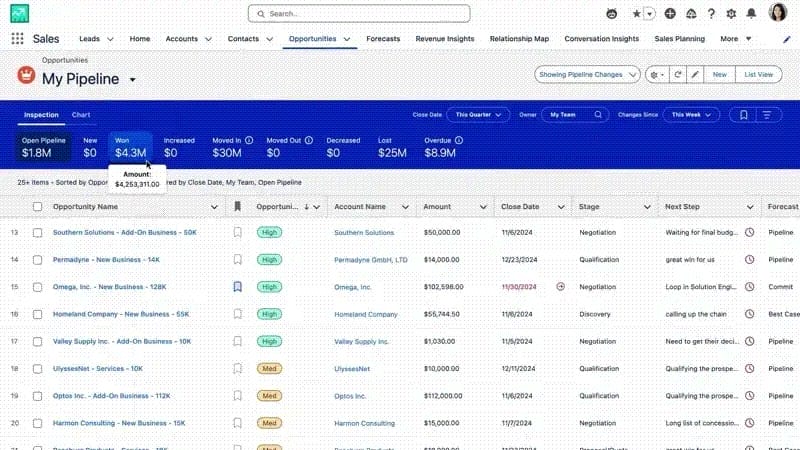Toggle the select-all checkbox in header
Viewport: 800px width, 450px height.
tap(37, 207)
